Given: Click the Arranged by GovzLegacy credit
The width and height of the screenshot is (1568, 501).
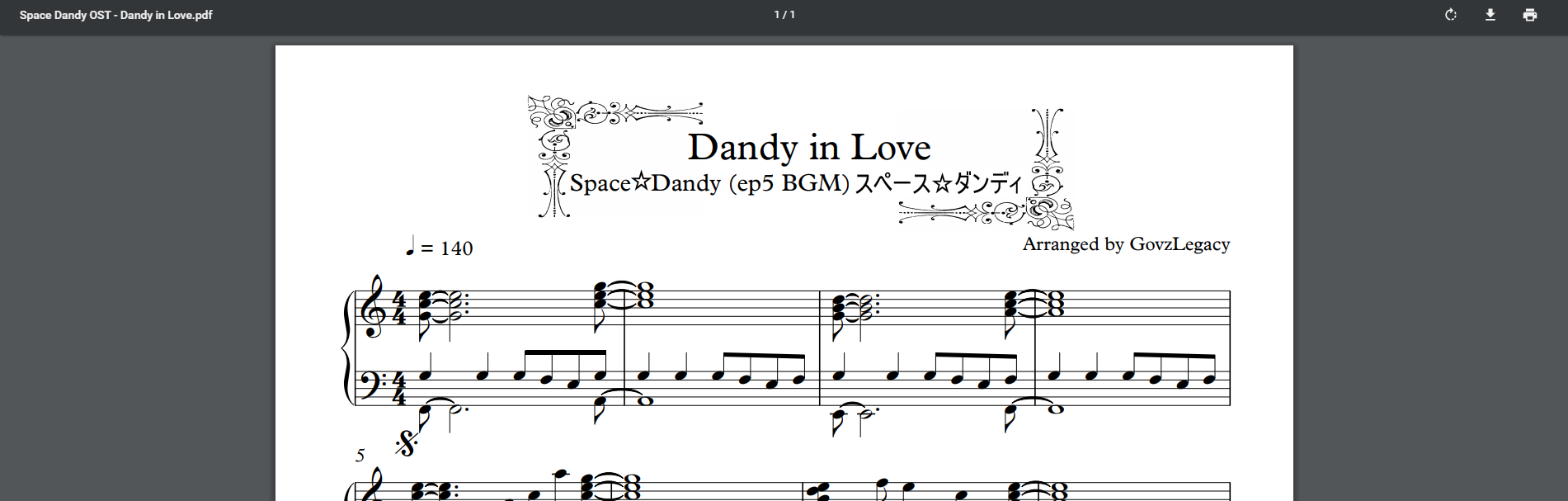Looking at the screenshot, I should click(1126, 244).
